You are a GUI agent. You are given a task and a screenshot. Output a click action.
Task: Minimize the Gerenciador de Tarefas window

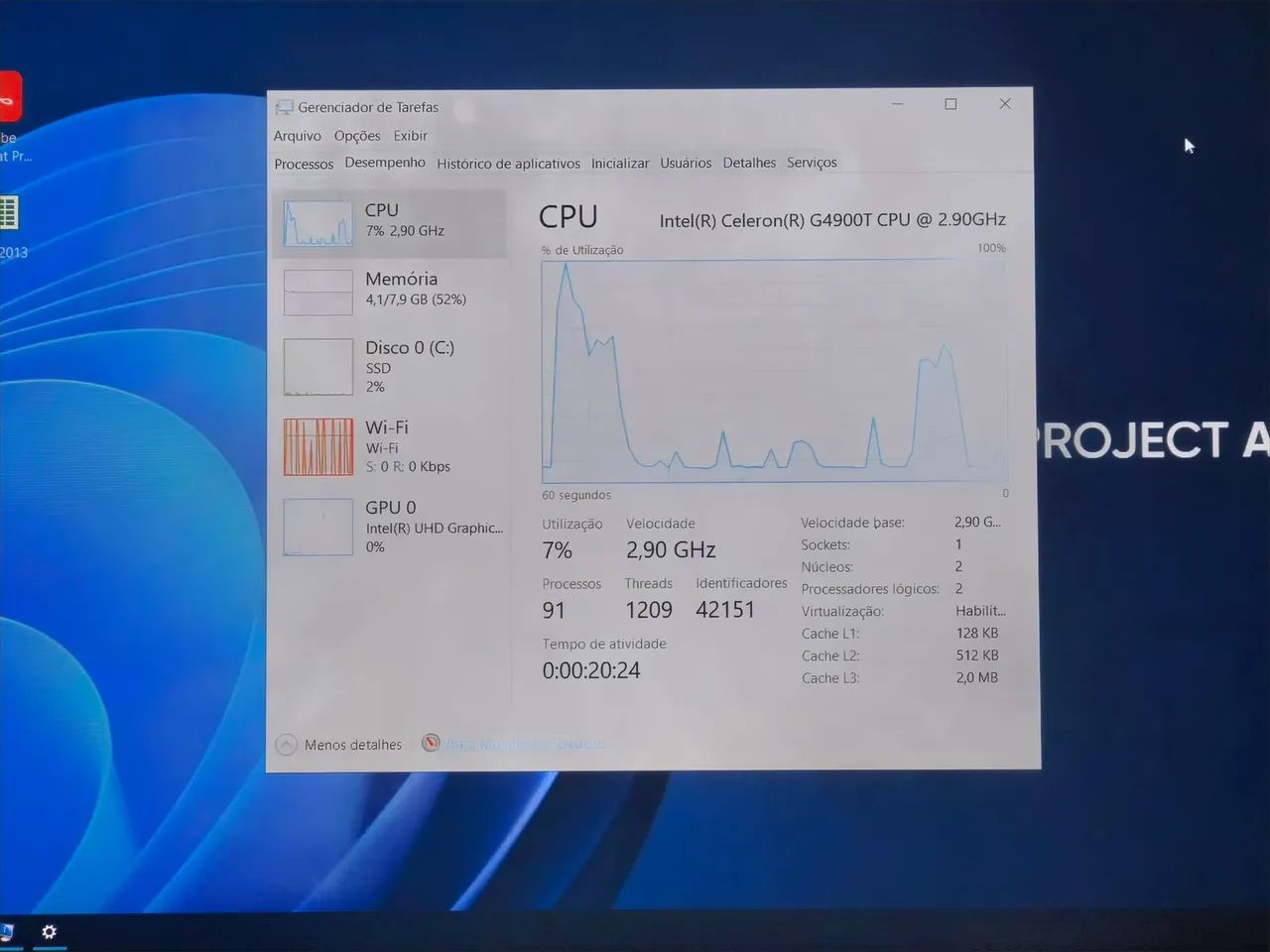(897, 104)
